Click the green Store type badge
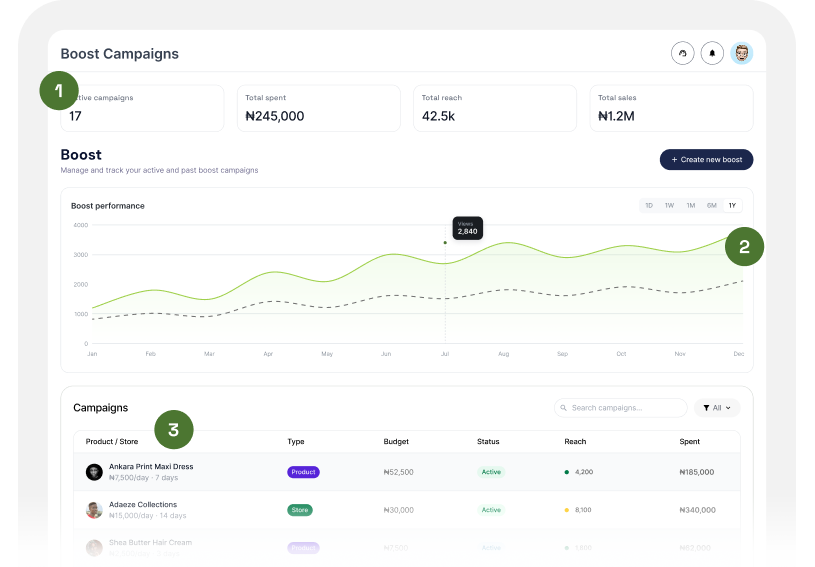This screenshot has width=815, height=567. [300, 510]
